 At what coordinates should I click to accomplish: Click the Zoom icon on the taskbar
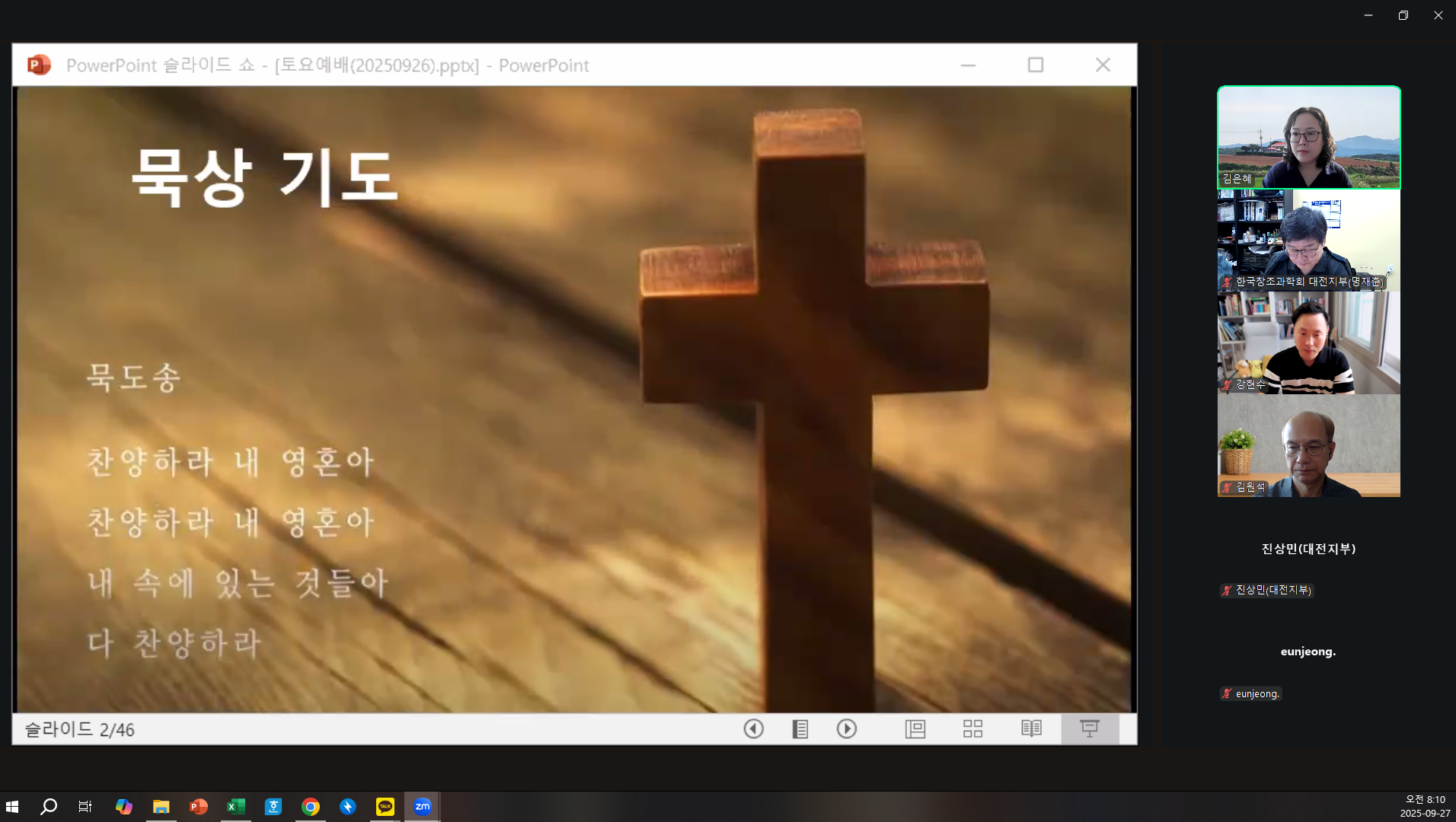coord(423,806)
